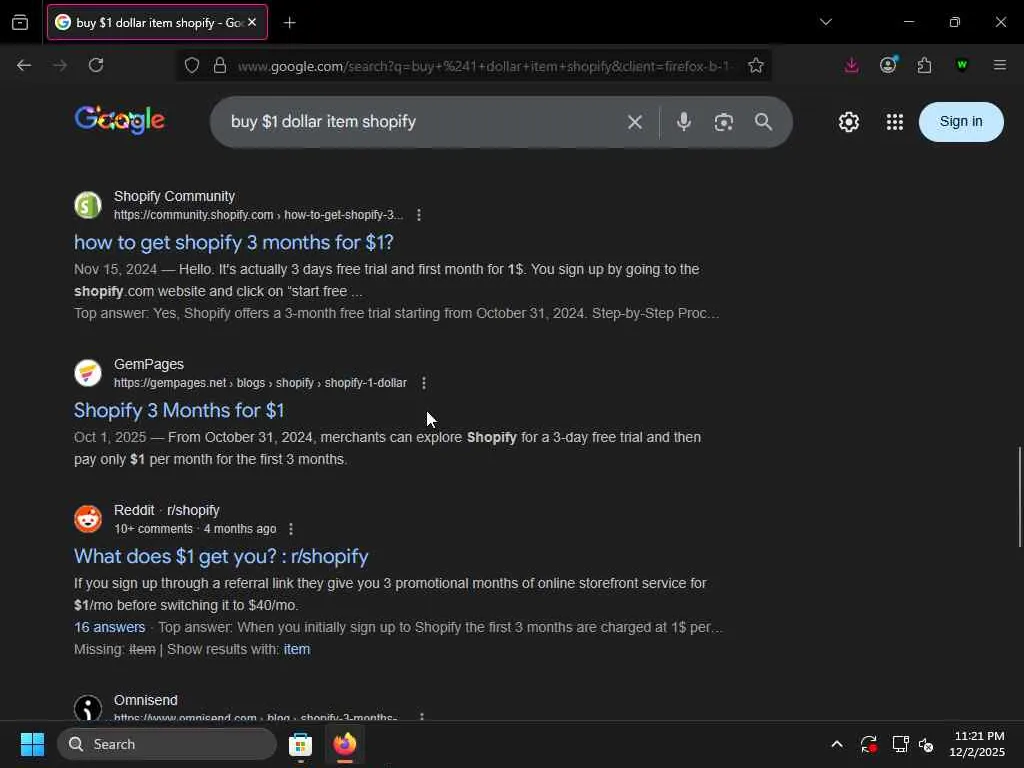
Task: Click the 'Reddit · r/shopify' source text
Action: pos(167,511)
